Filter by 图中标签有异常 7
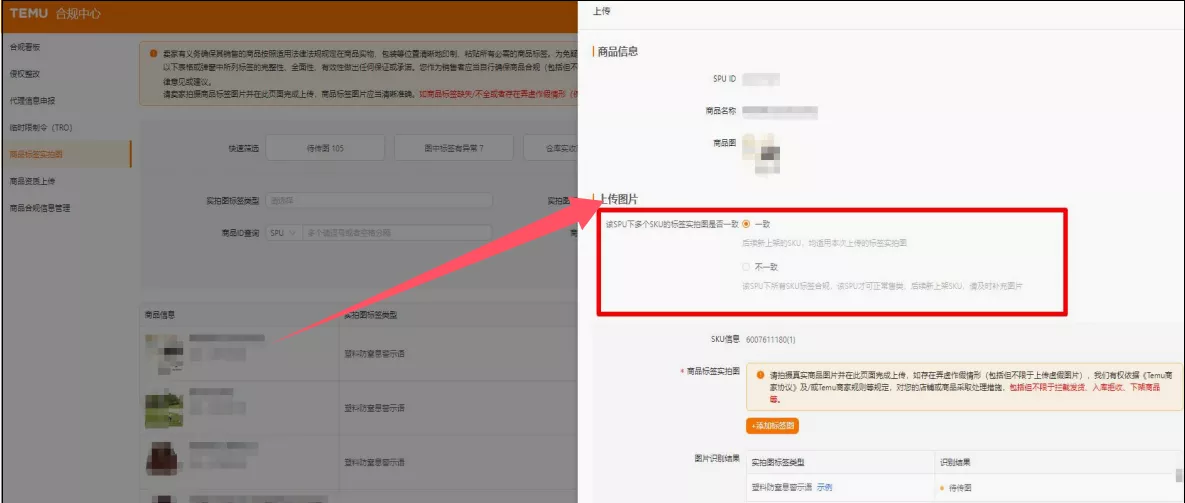1185x503 pixels. click(x=453, y=148)
